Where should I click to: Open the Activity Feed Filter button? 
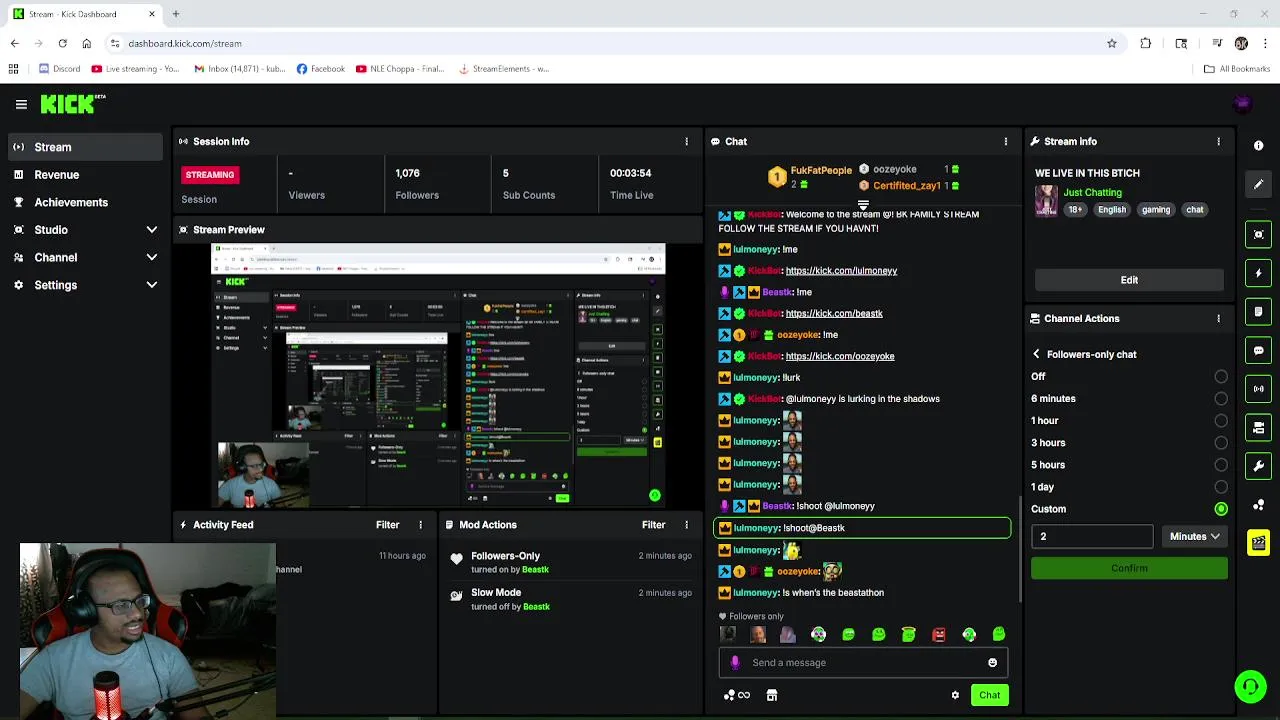(387, 525)
